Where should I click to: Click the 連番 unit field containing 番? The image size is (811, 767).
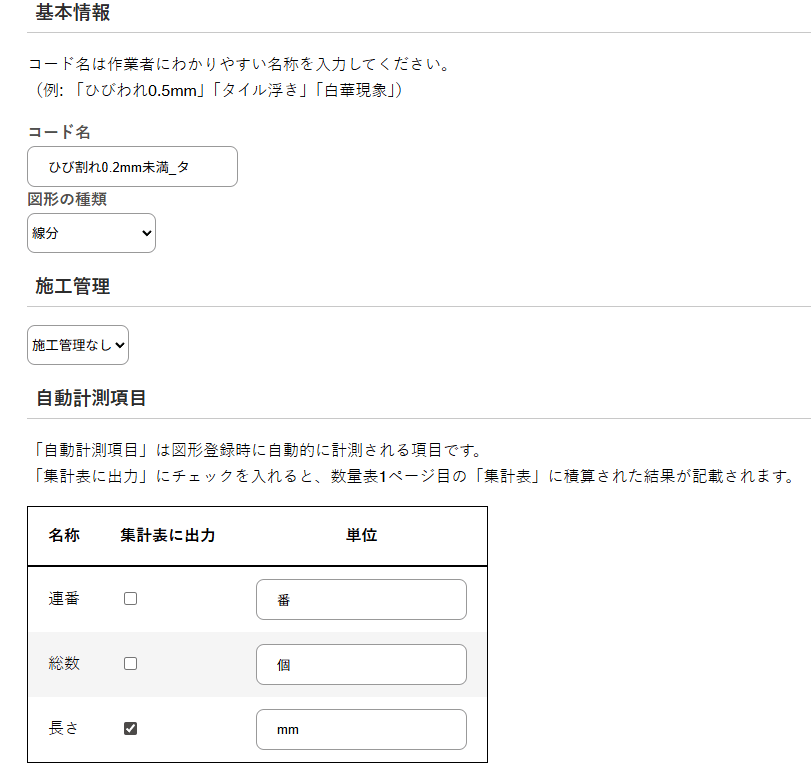pos(361,599)
